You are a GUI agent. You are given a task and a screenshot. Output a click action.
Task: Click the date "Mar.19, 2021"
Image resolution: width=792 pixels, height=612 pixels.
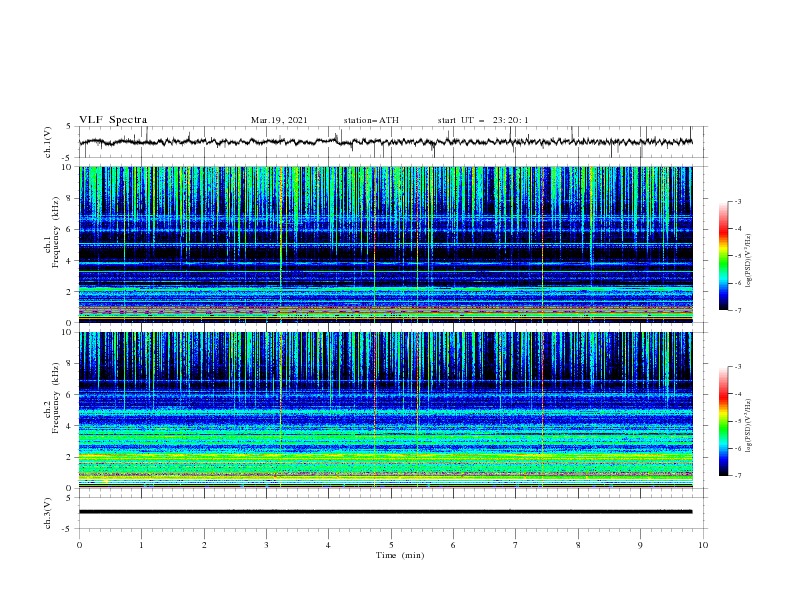tap(279, 120)
